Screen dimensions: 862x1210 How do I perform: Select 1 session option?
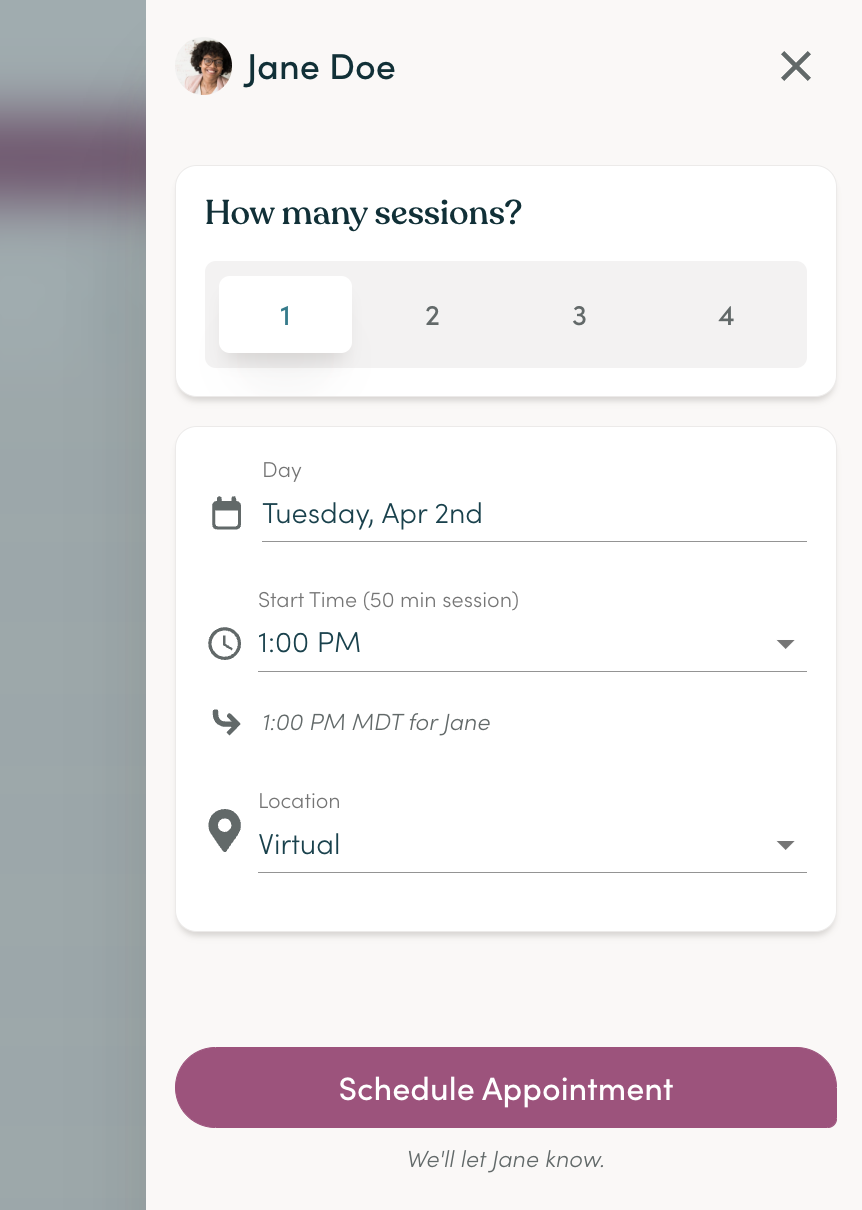coord(285,315)
